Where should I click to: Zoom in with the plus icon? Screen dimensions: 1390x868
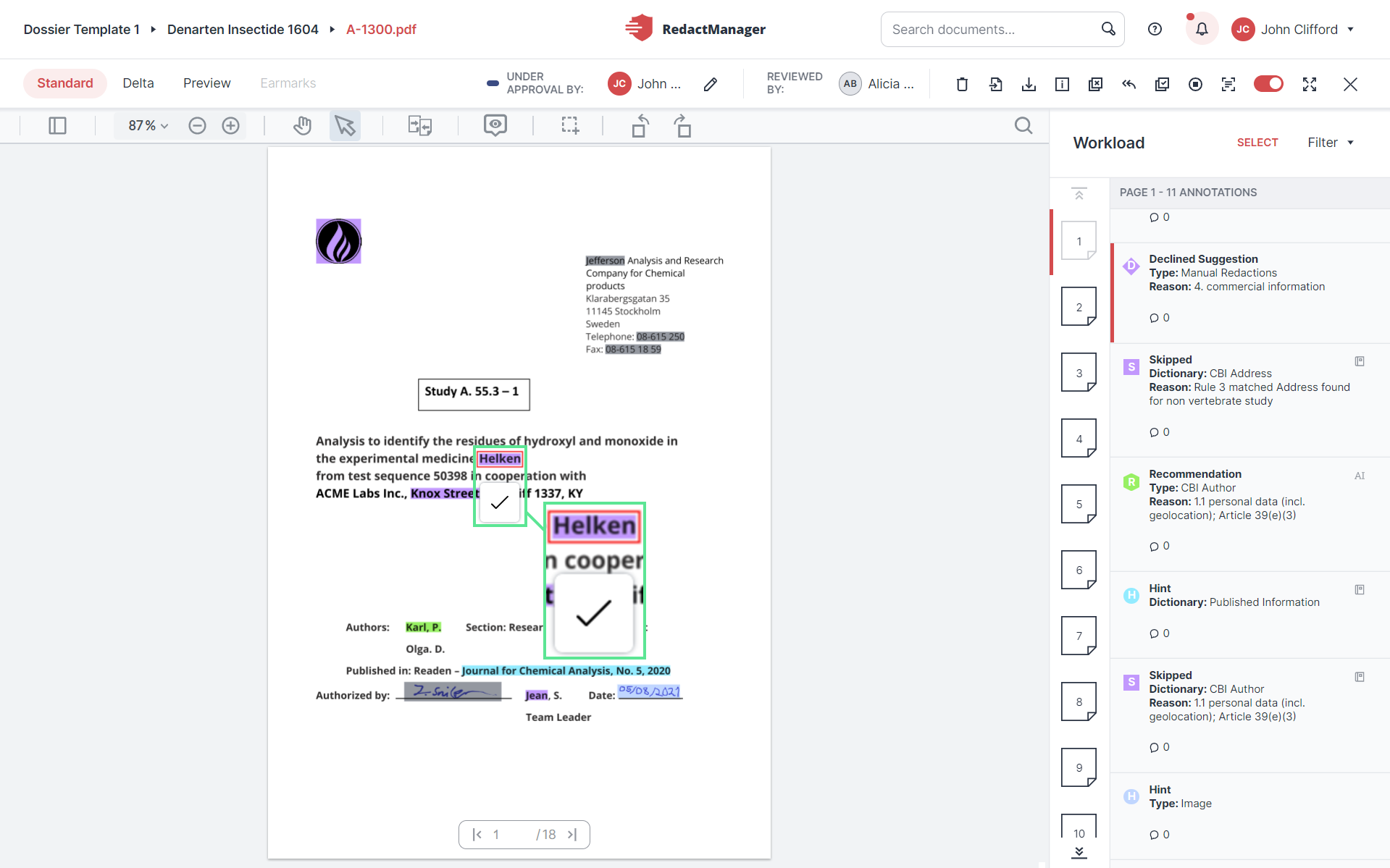pyautogui.click(x=230, y=126)
